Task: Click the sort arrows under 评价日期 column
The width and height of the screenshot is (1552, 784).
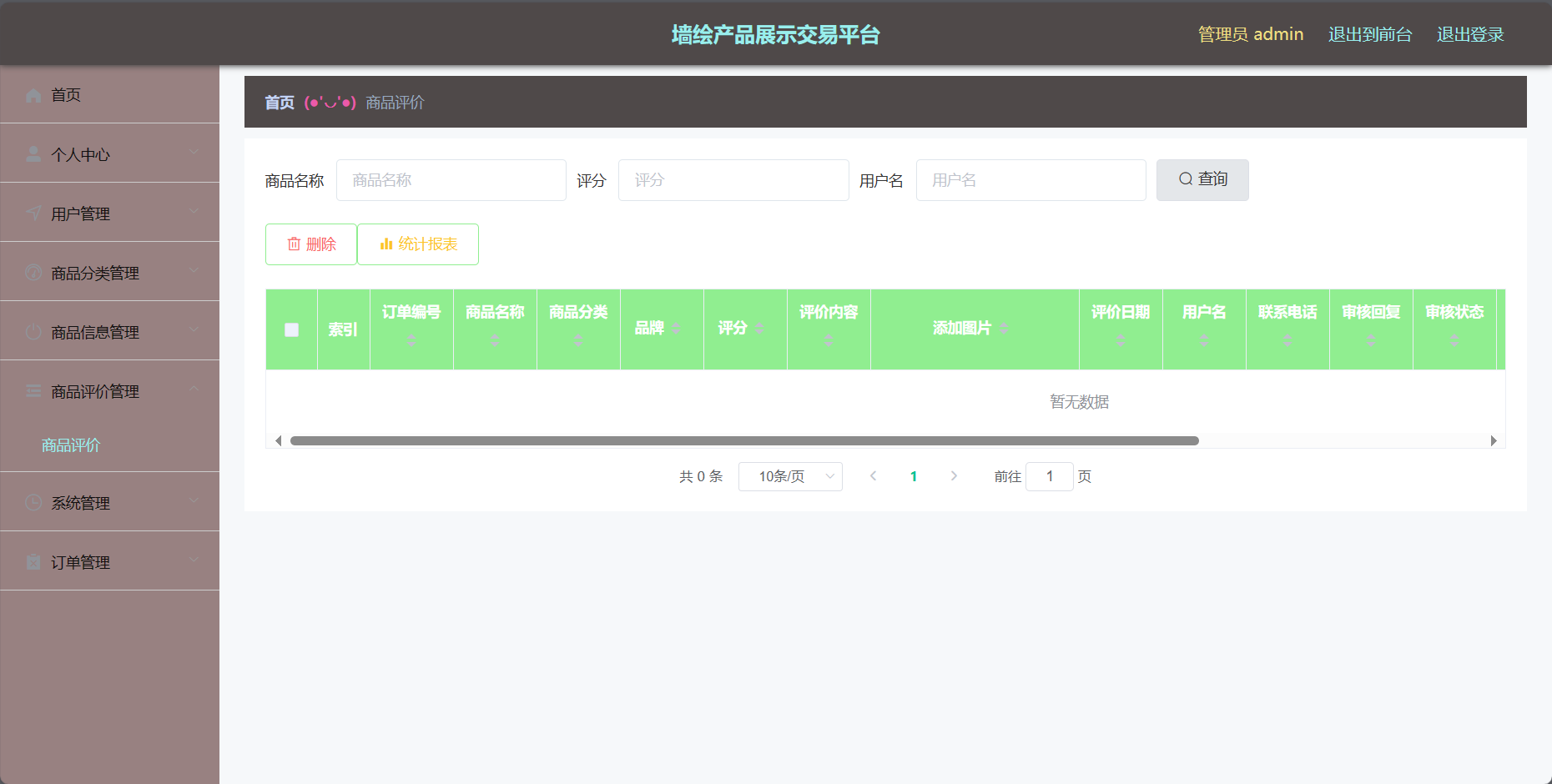Action: 1121,340
